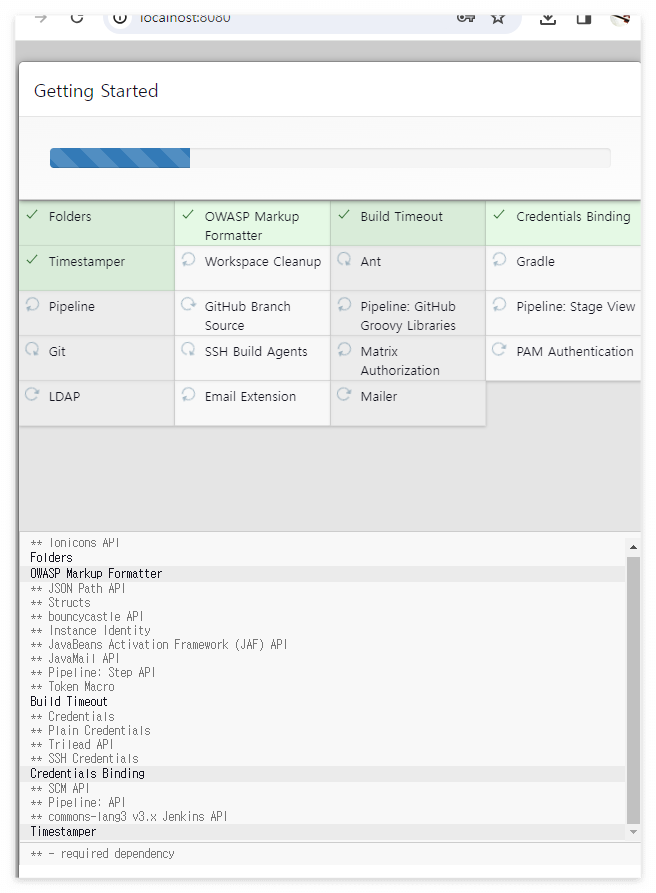The image size is (656, 893).
Task: Open the browser downloads icon
Action: click(548, 19)
